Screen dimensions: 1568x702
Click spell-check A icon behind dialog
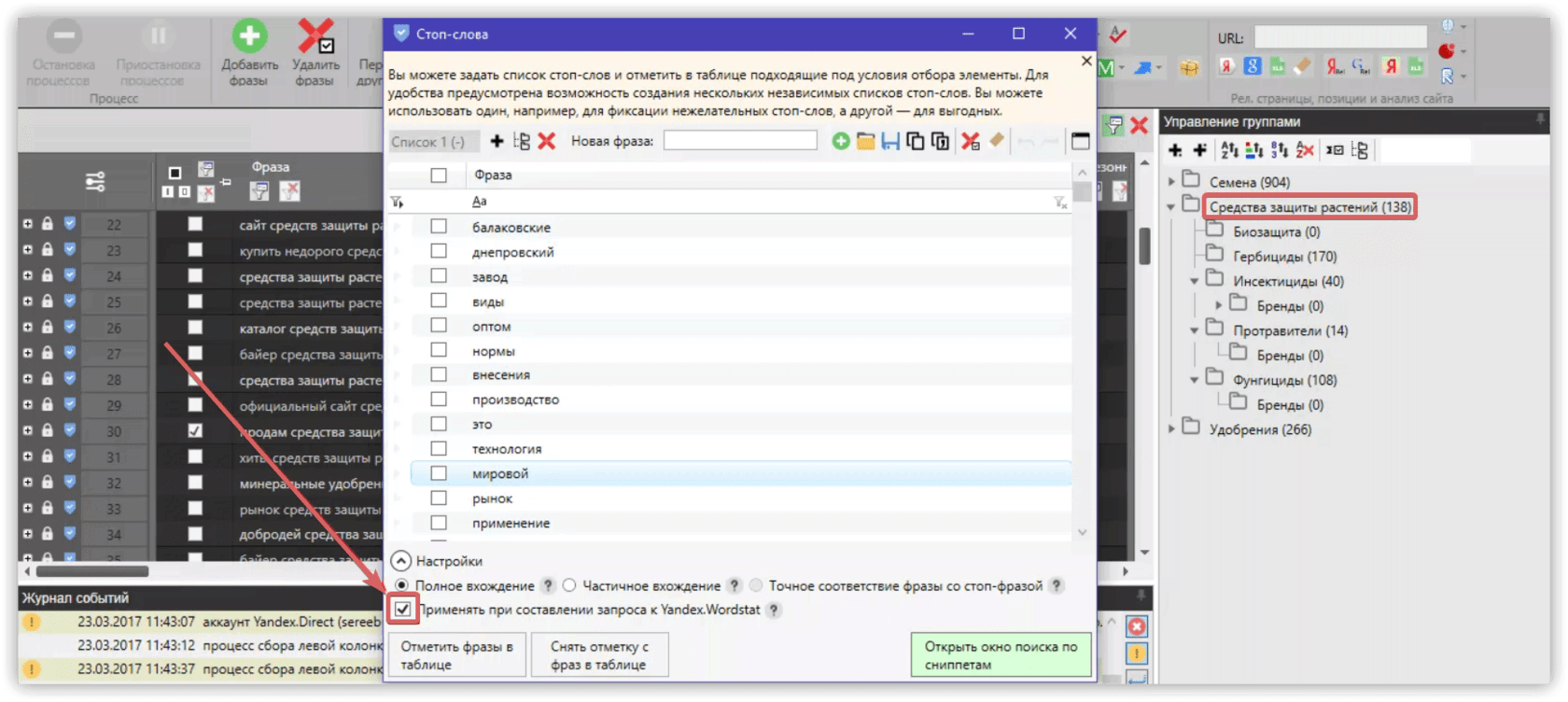pyautogui.click(x=1117, y=35)
